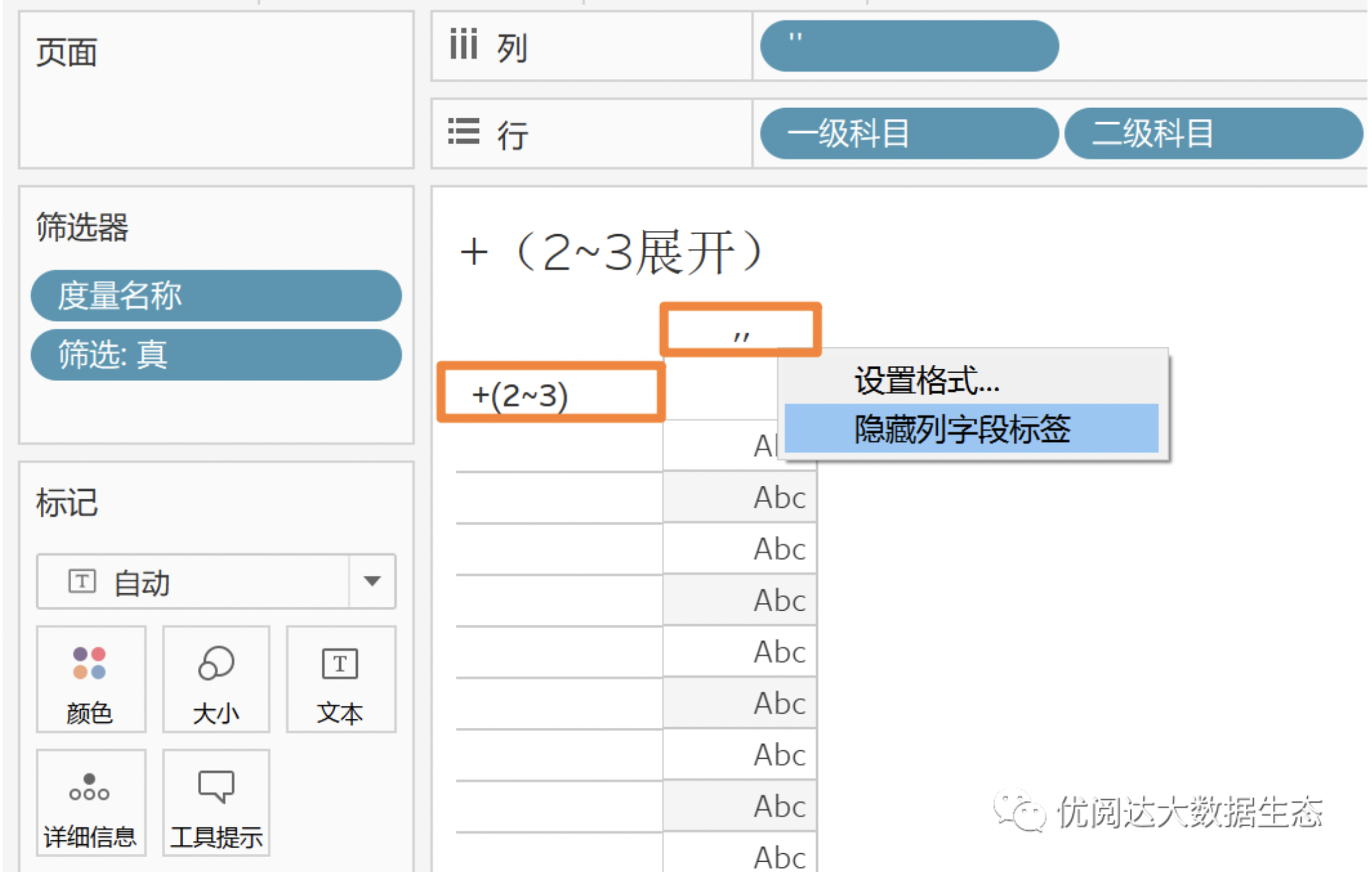Click the Tooltip marks card icon

pos(216,787)
